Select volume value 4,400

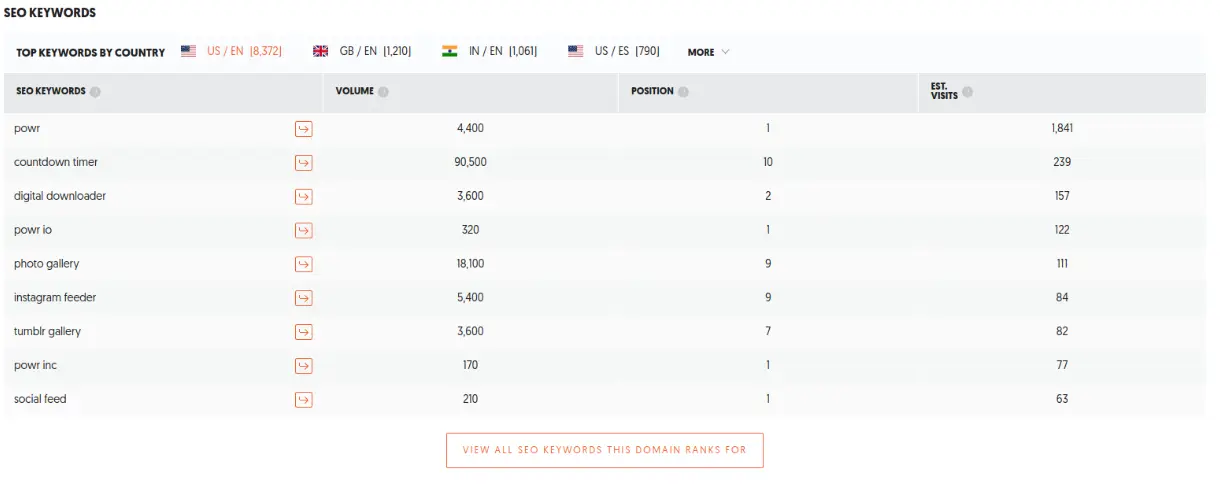click(470, 128)
